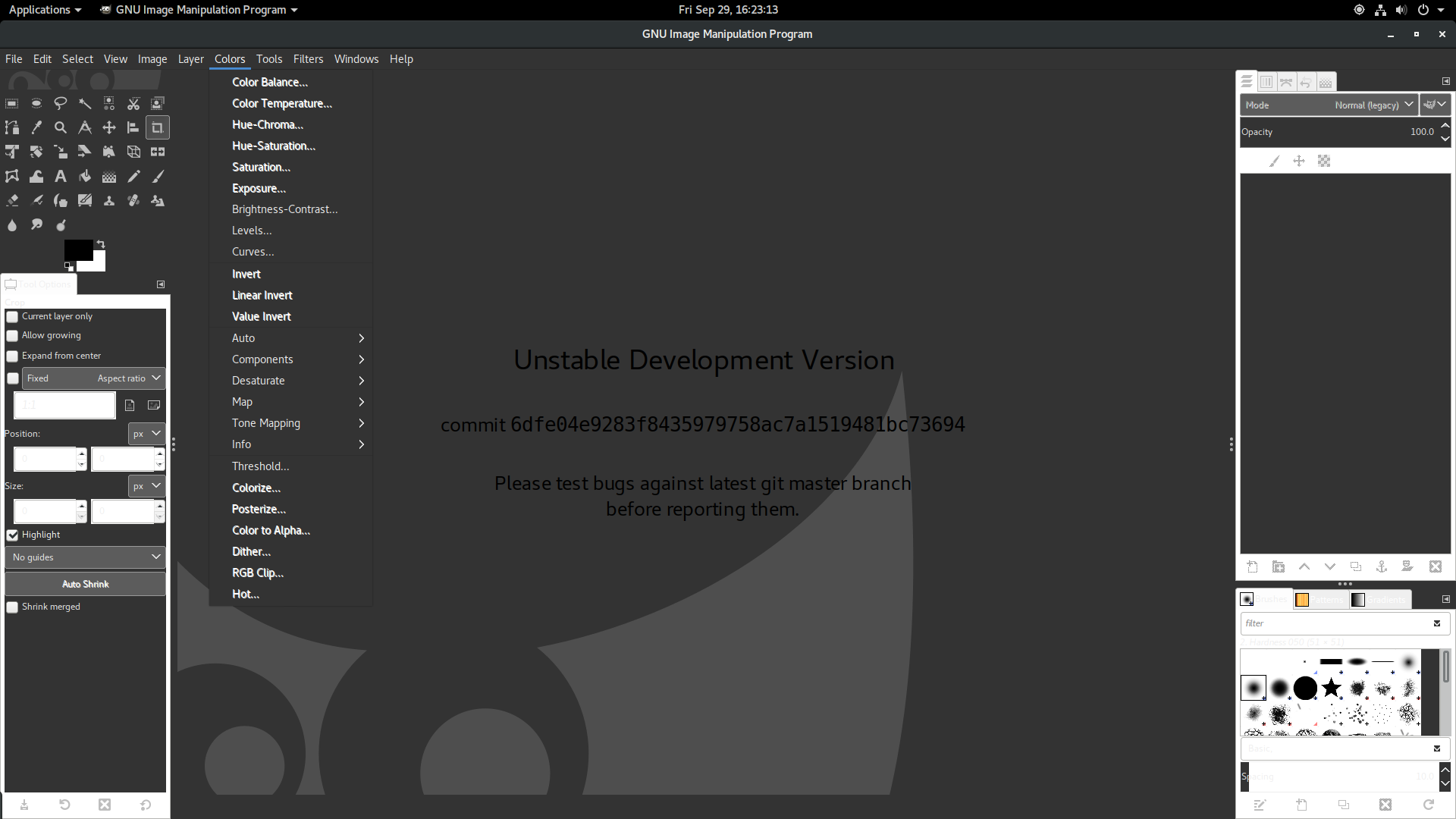Viewport: 1456px width, 819px height.
Task: Choose the Color Picker eyedropper tool
Action: tap(36, 127)
